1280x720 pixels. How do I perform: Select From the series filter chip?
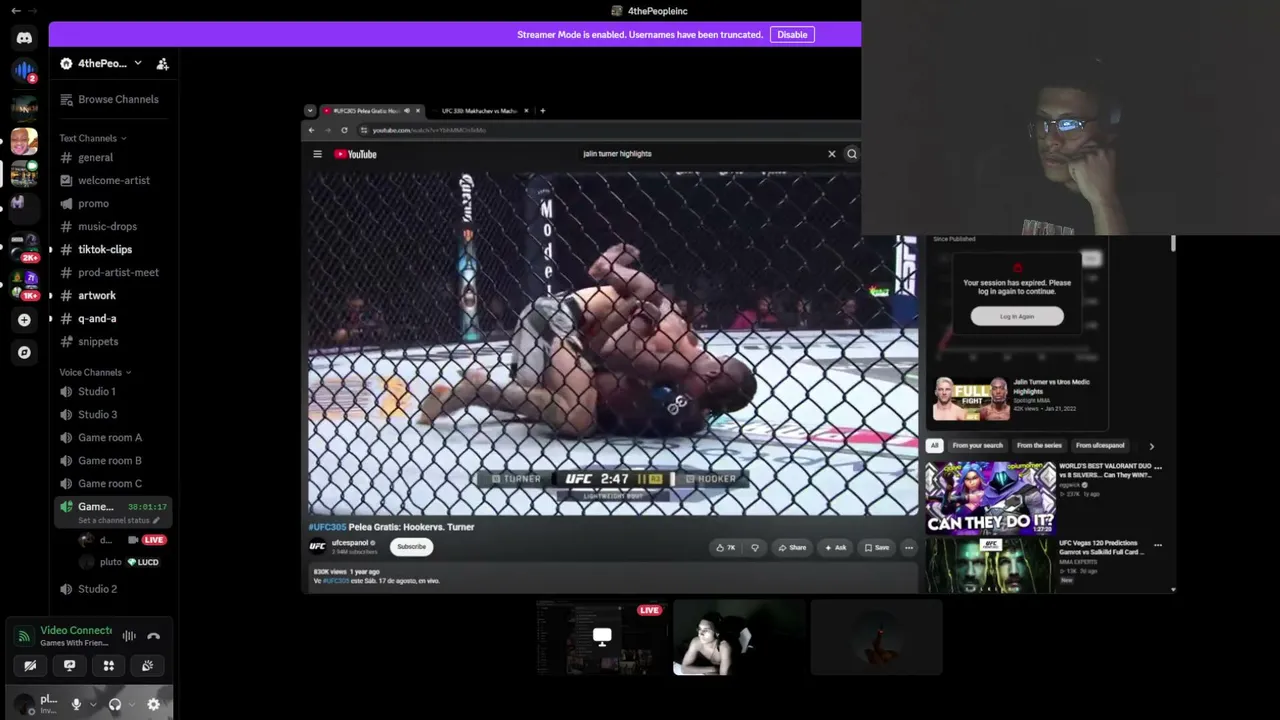click(1039, 445)
